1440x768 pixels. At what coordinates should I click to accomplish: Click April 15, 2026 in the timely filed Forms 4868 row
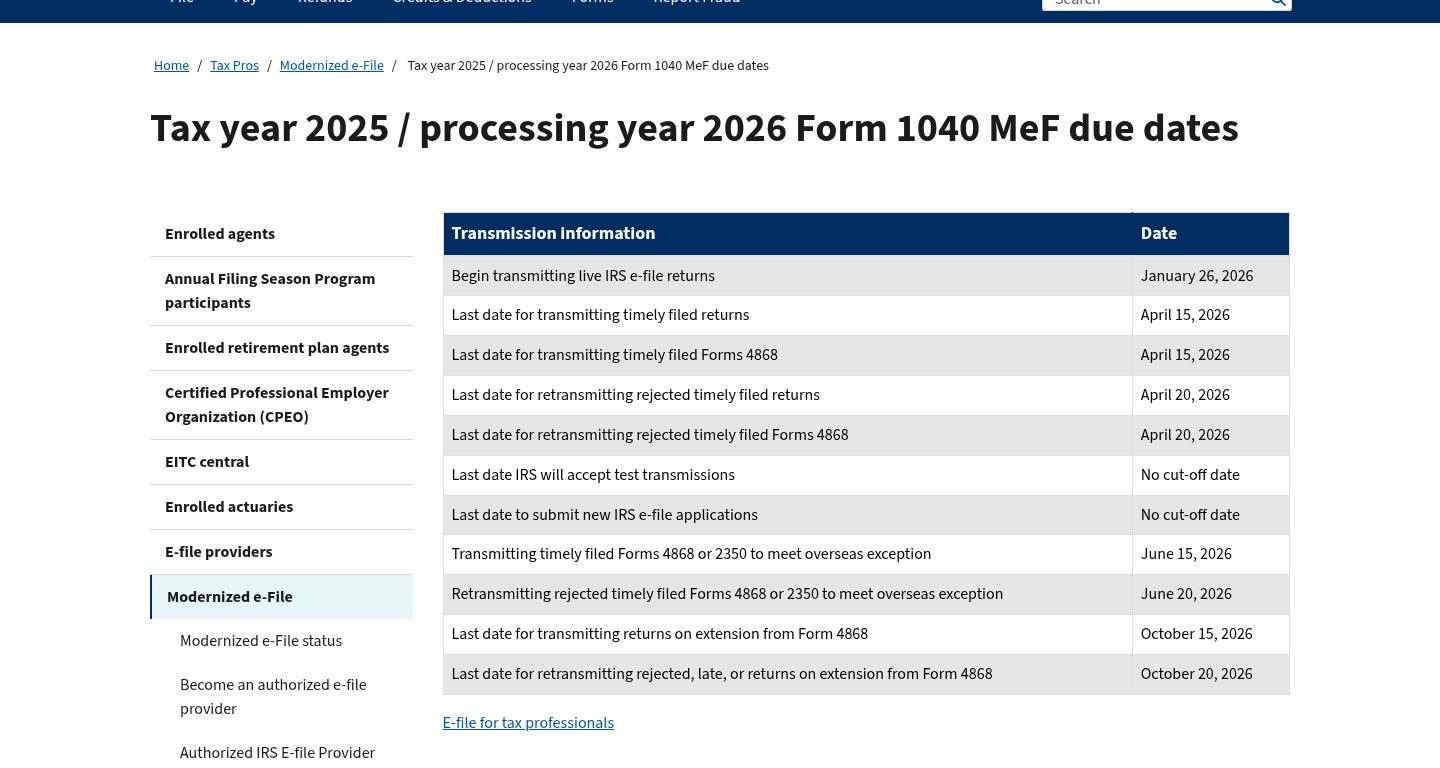(x=1211, y=356)
